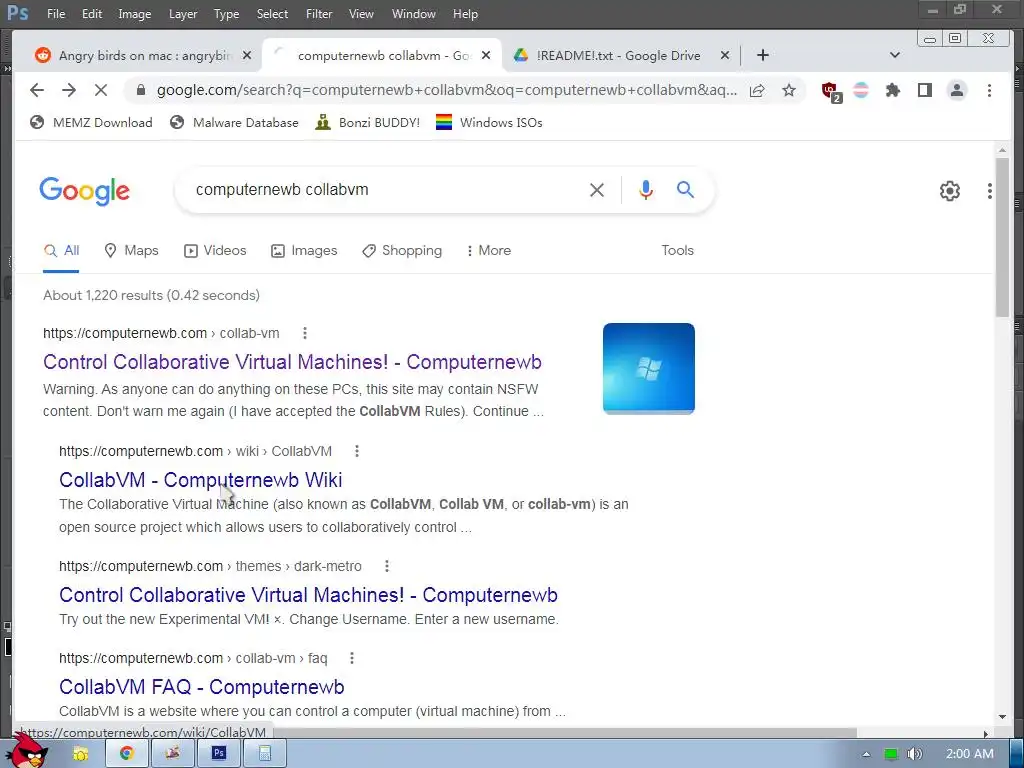Bookmark this page with star icon
This screenshot has width=1024, height=768.
tap(789, 90)
